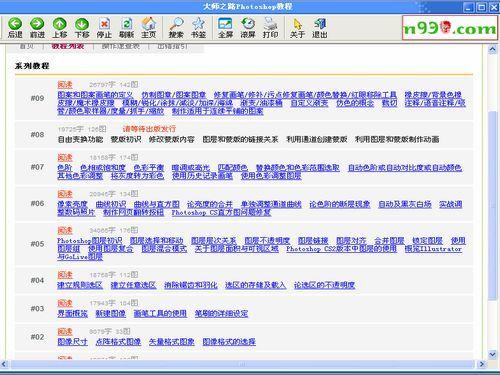
Task: Open 阅读 link in row #04
Action: [x=65, y=275]
